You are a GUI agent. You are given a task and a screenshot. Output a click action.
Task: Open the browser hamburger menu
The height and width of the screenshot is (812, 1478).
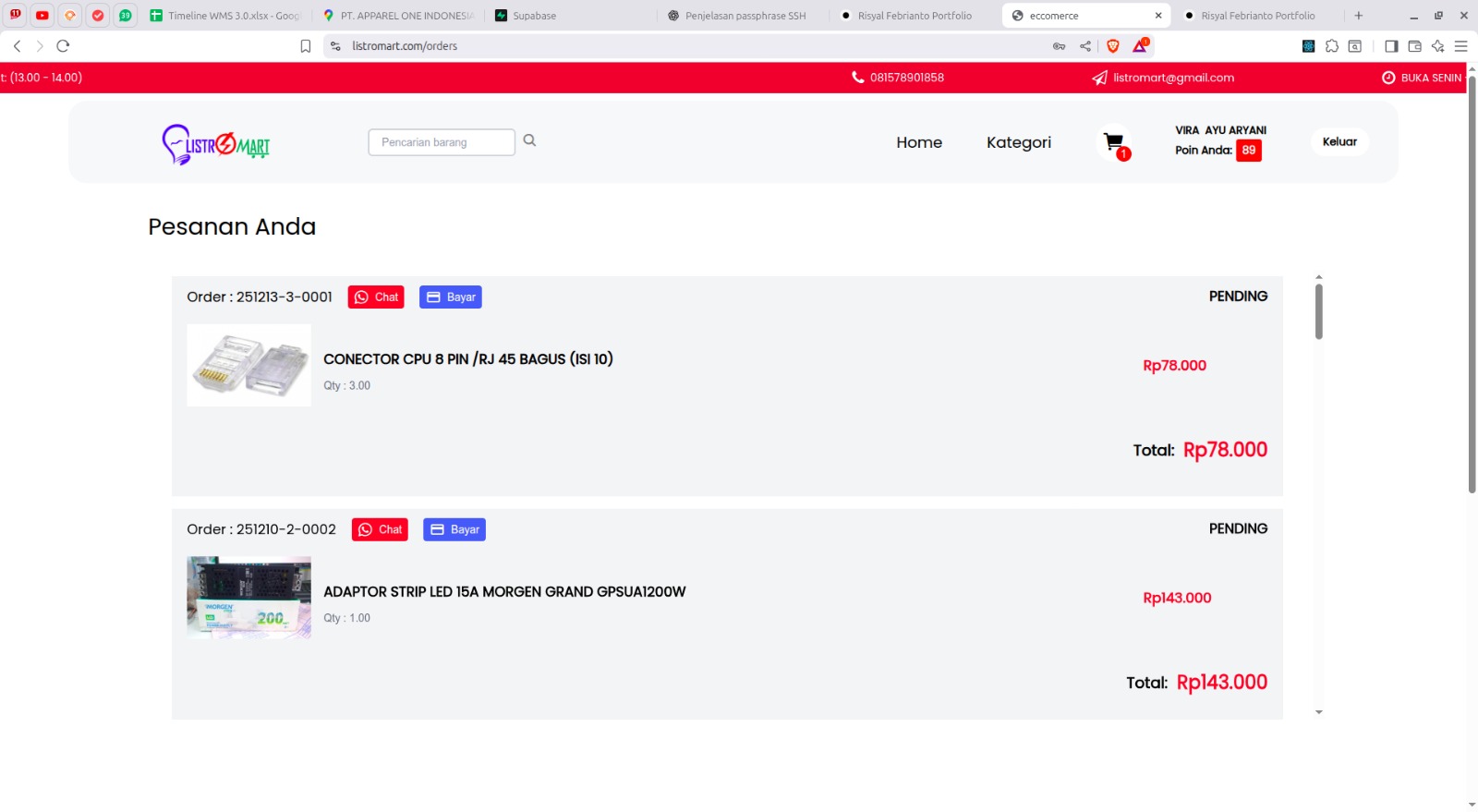1460,46
